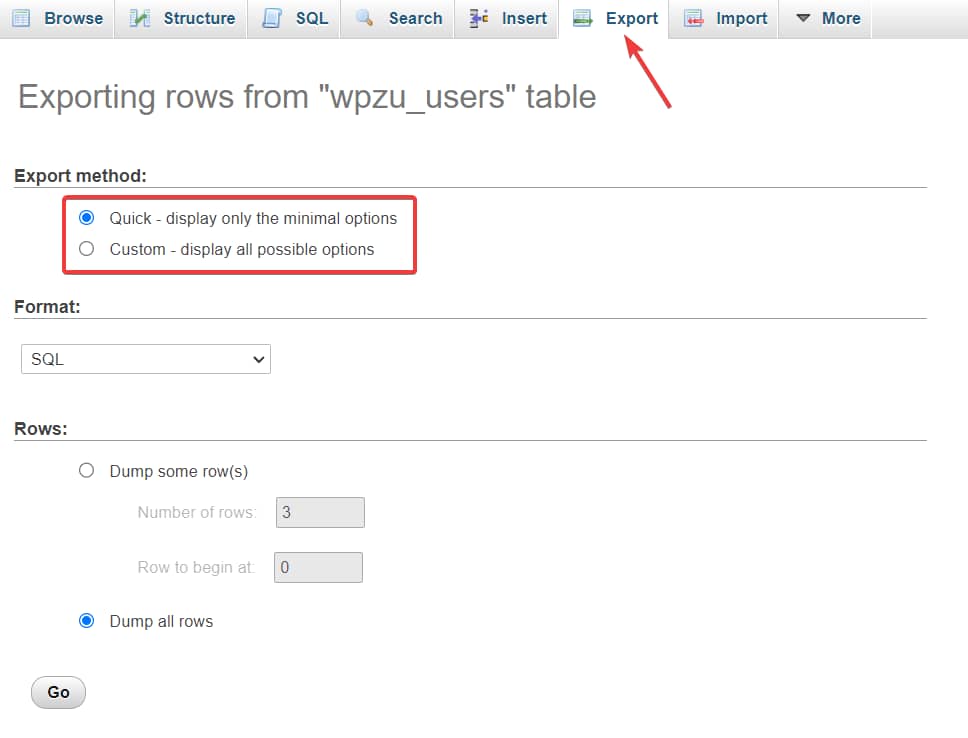Click the Search tab magnifier icon

(x=365, y=18)
